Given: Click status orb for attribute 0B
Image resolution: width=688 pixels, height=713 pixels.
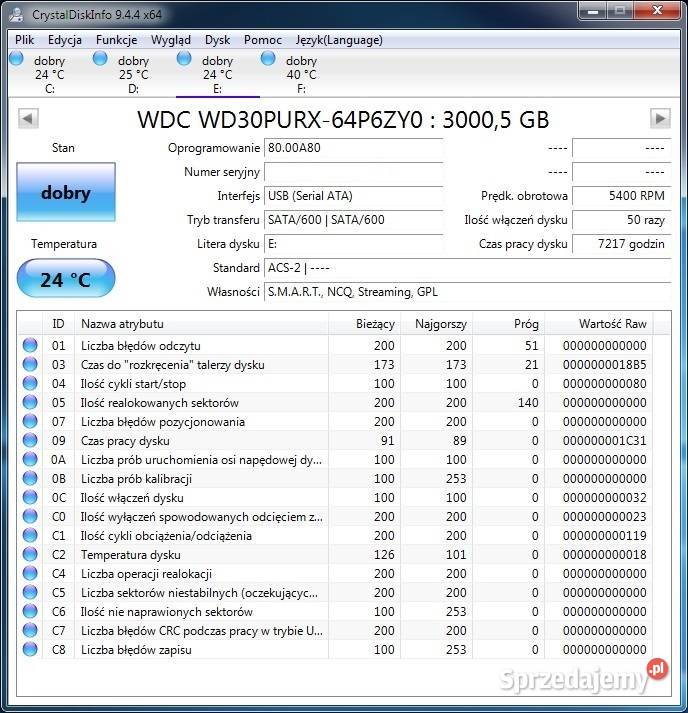Looking at the screenshot, I should click(x=30, y=479).
